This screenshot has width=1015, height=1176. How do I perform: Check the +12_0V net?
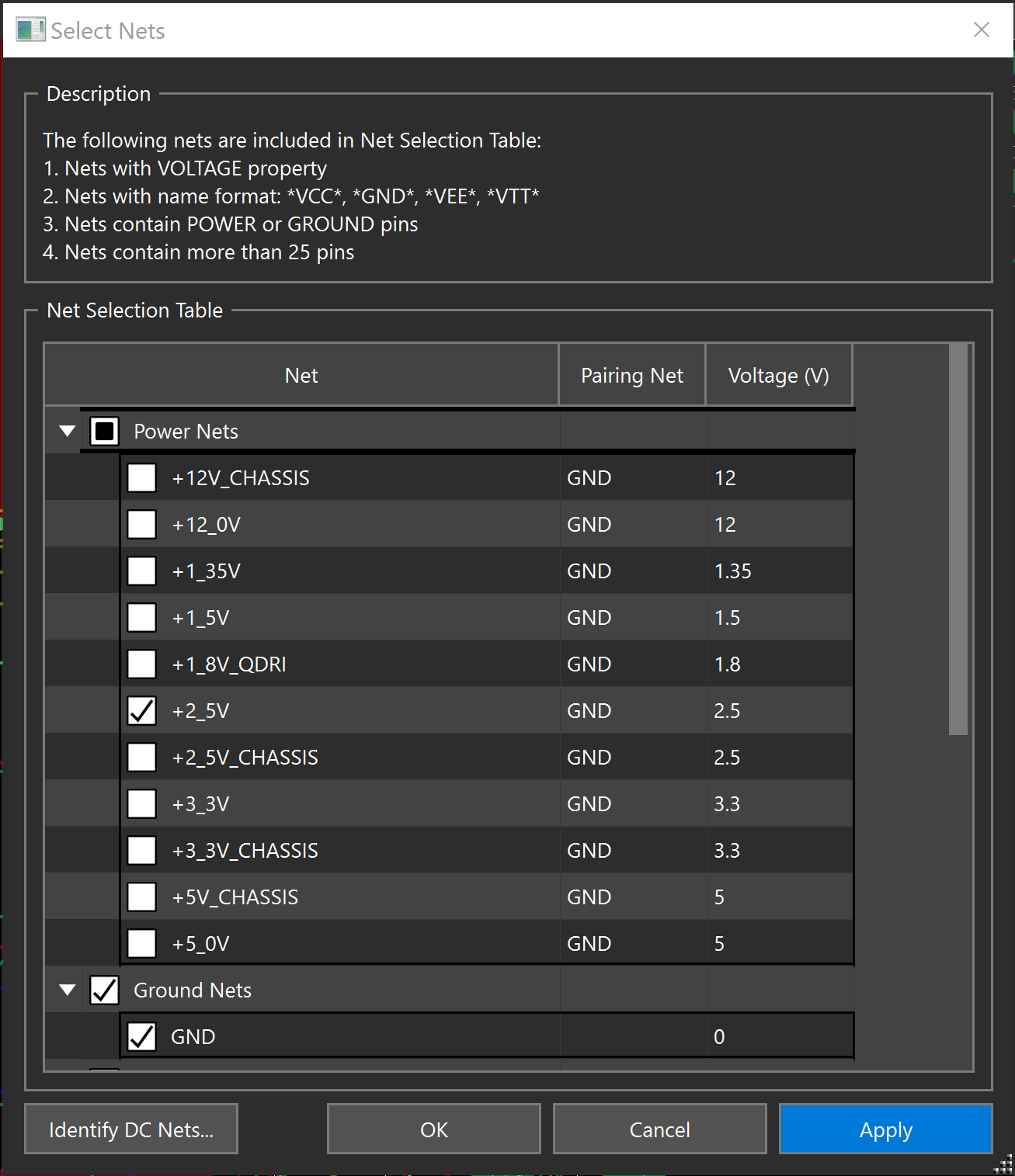pyautogui.click(x=141, y=524)
